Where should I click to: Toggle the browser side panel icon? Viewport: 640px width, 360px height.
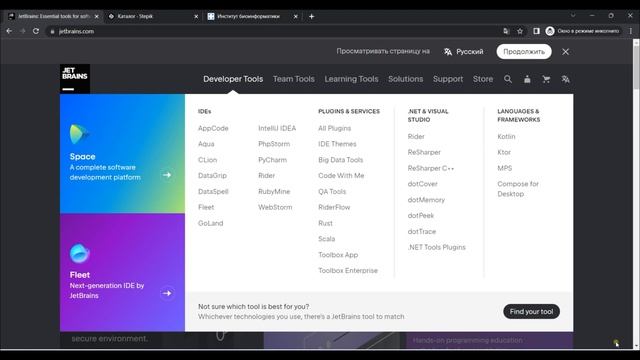(x=536, y=31)
